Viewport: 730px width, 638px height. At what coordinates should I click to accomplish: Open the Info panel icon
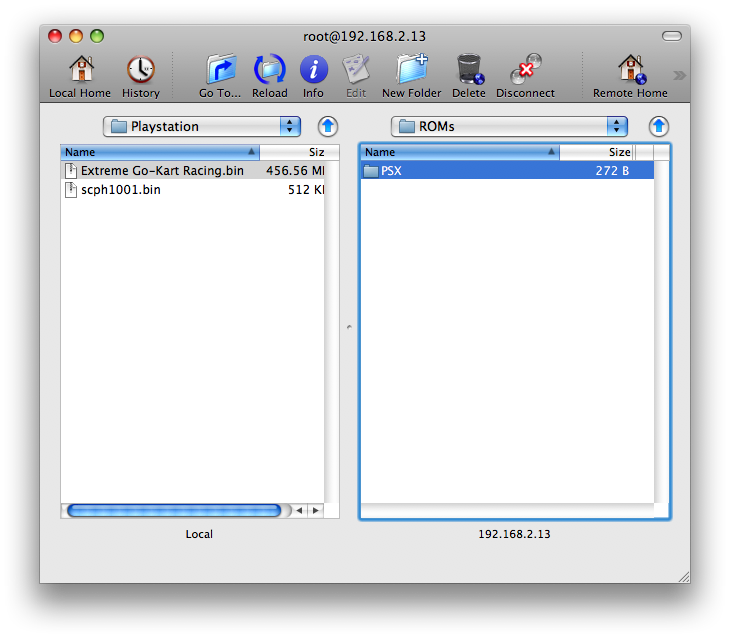click(314, 70)
